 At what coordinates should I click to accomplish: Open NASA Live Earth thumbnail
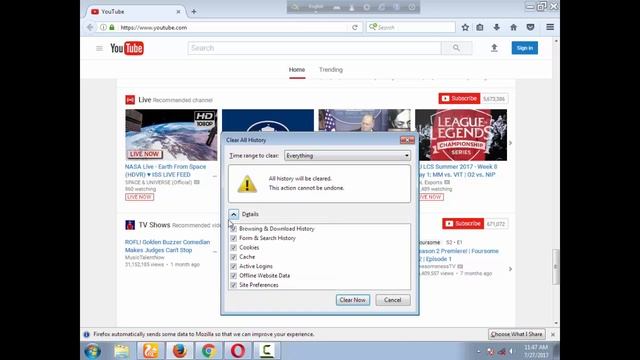click(x=171, y=135)
